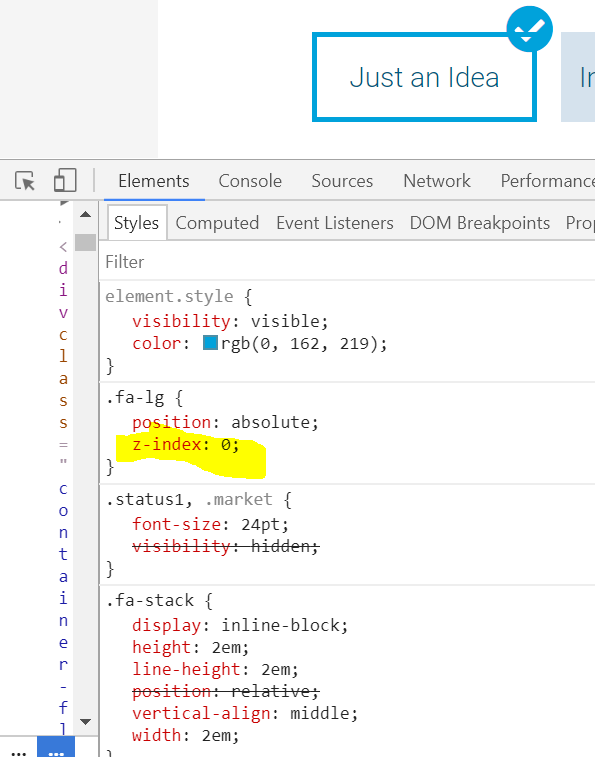Click the Just an Idea button
This screenshot has height=757, width=595.
click(x=424, y=77)
